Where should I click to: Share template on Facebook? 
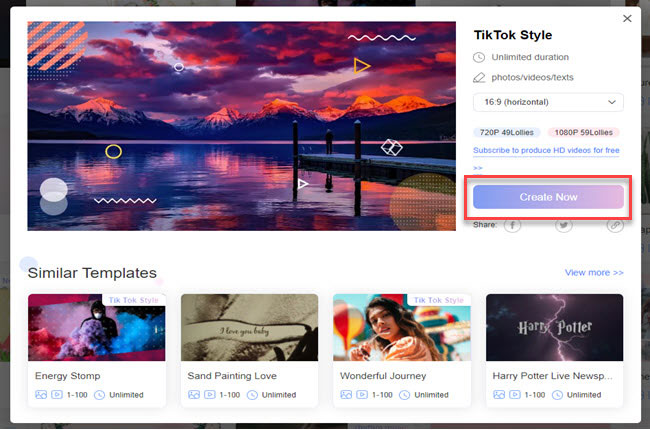(512, 225)
